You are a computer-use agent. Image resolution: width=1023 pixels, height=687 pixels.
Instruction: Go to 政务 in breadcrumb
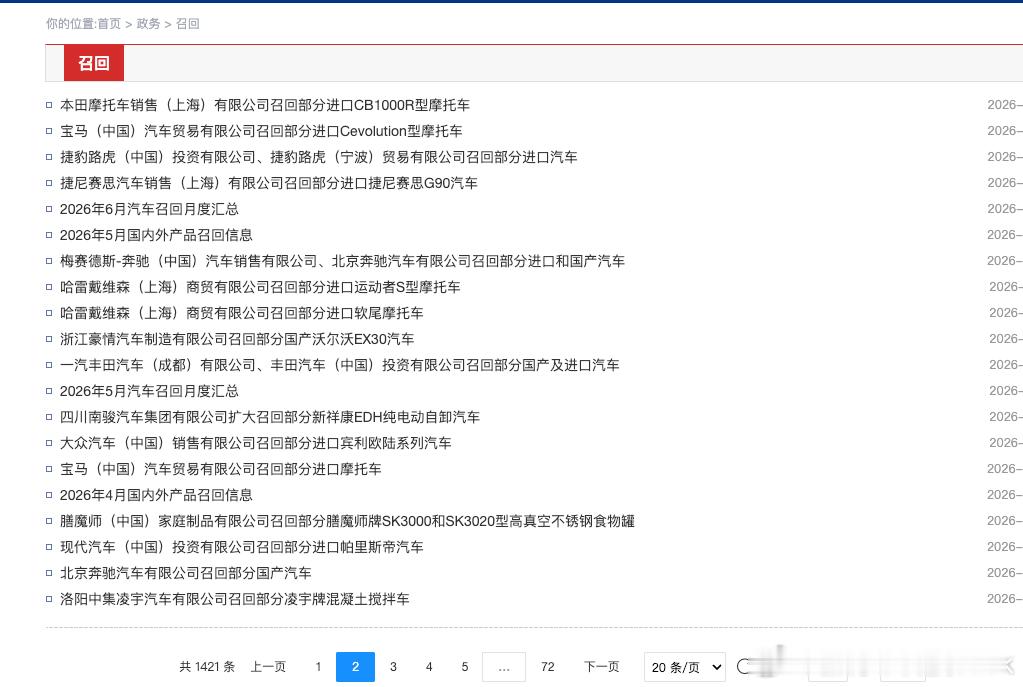pos(148,23)
